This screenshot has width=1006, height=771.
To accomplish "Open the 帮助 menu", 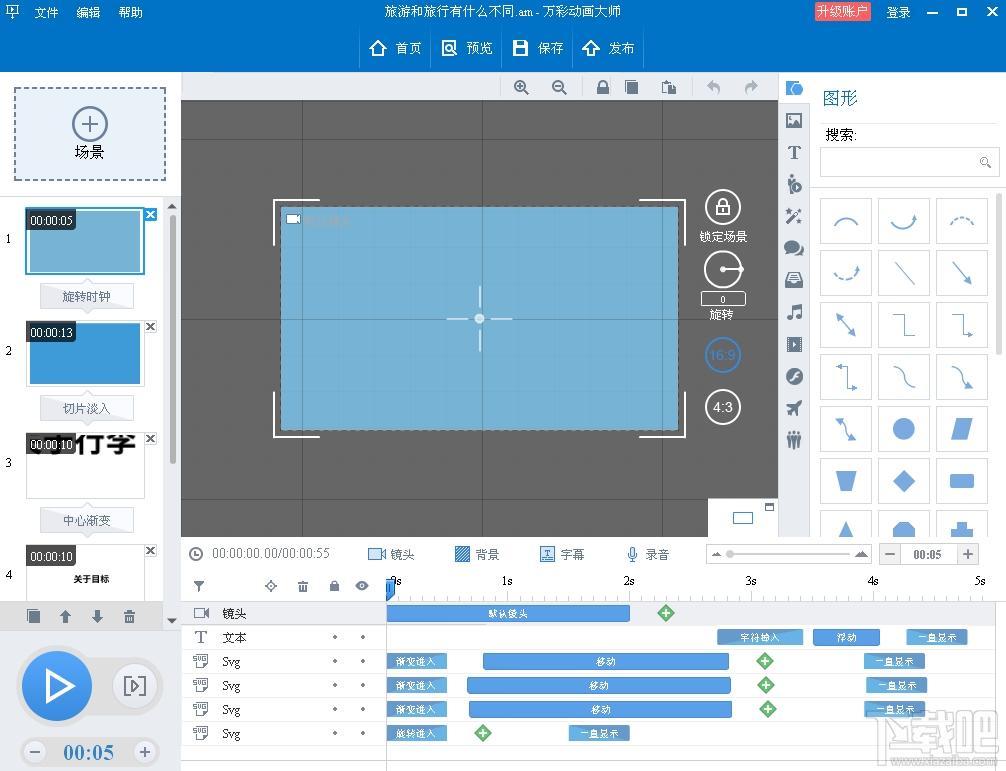I will (x=130, y=12).
